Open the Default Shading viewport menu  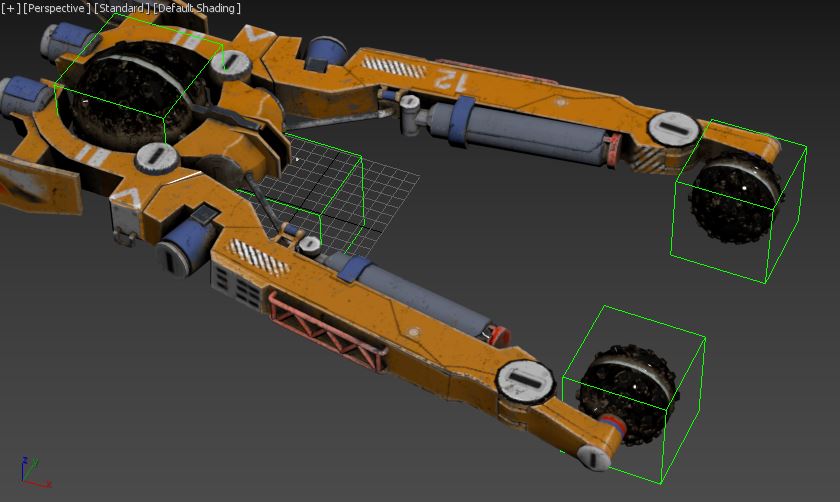[x=197, y=8]
